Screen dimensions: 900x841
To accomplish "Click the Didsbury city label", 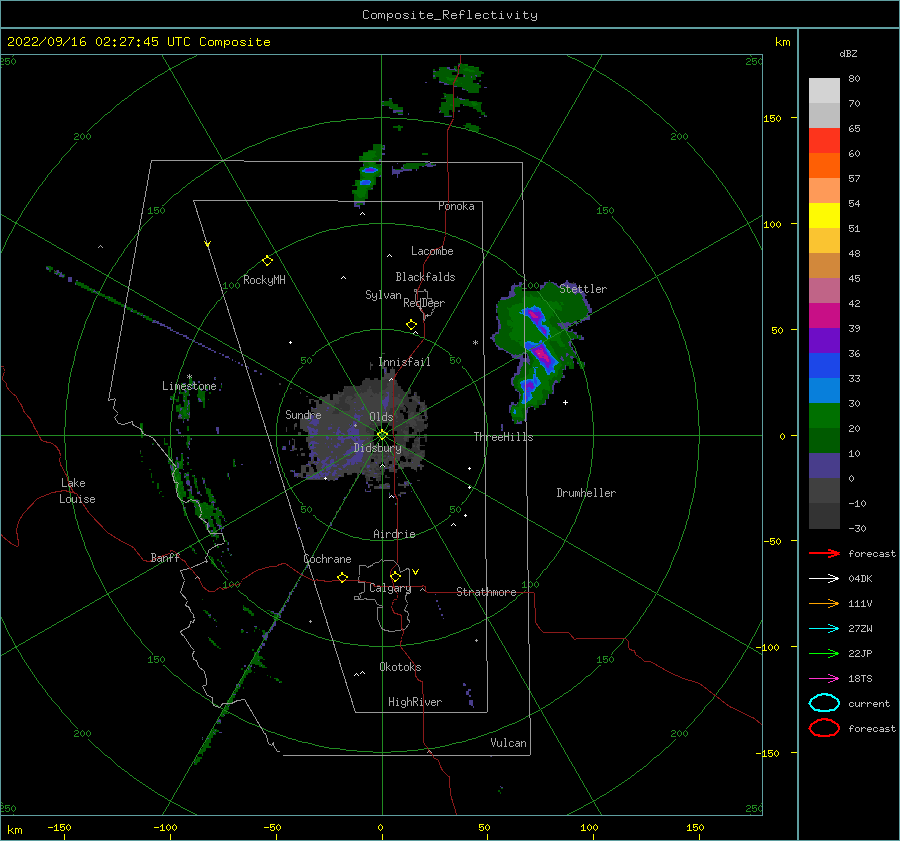I will [x=377, y=448].
